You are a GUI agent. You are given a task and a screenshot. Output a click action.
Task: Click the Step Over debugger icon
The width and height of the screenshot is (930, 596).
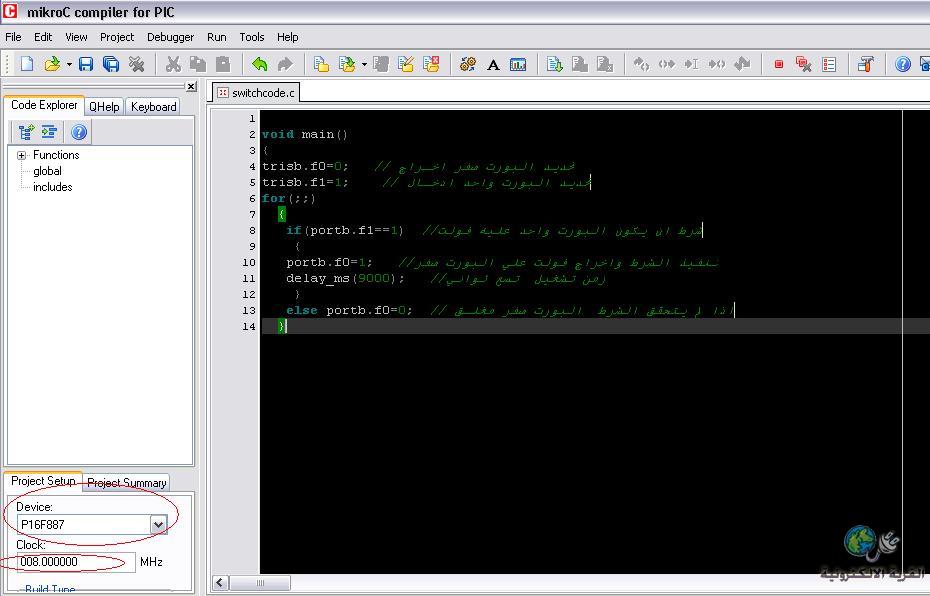coord(667,63)
